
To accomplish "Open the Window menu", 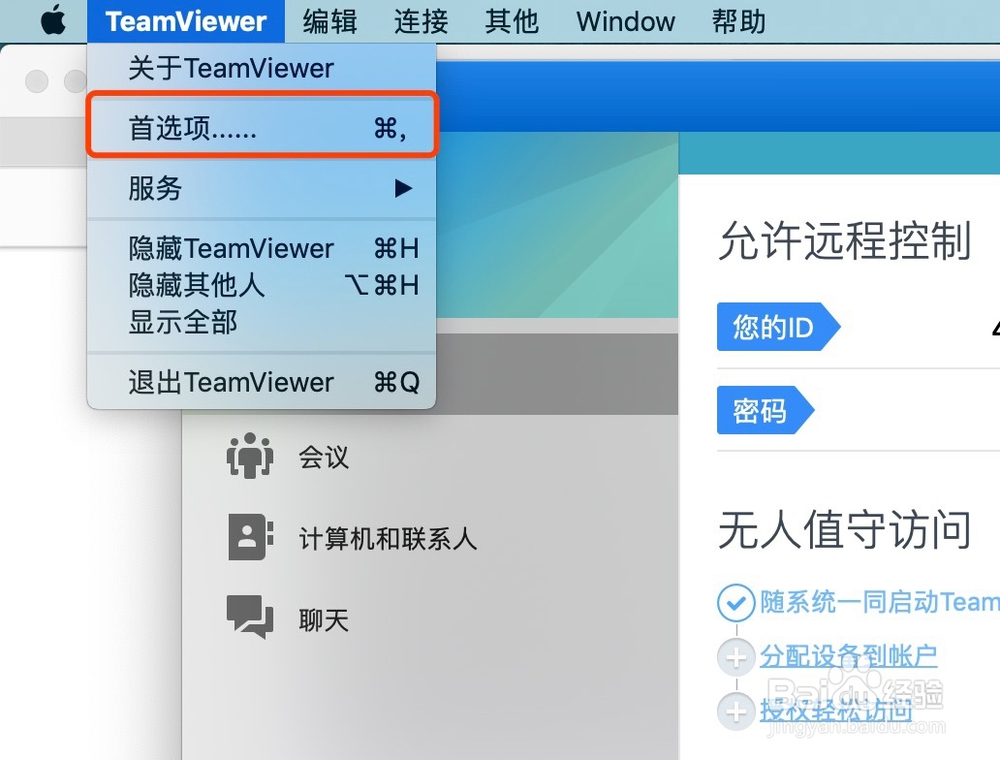I will tap(626, 21).
